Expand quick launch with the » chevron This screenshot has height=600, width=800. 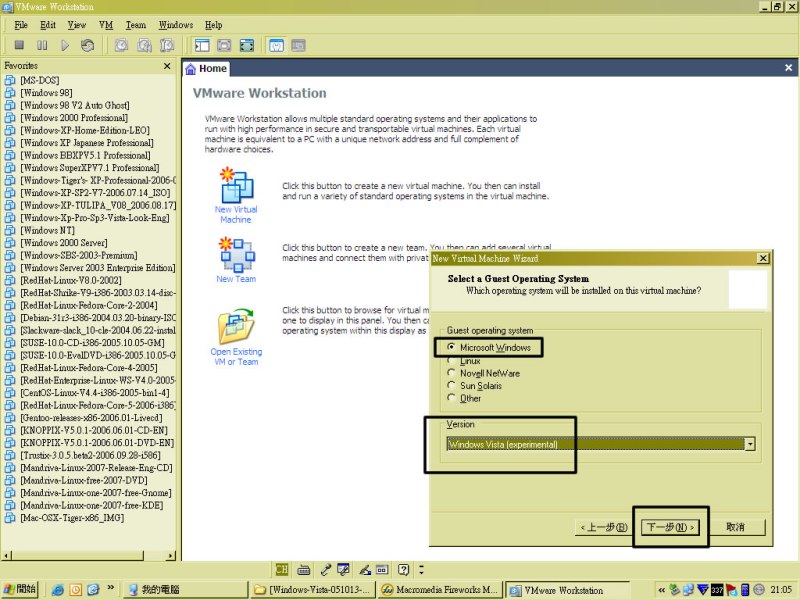[110, 588]
